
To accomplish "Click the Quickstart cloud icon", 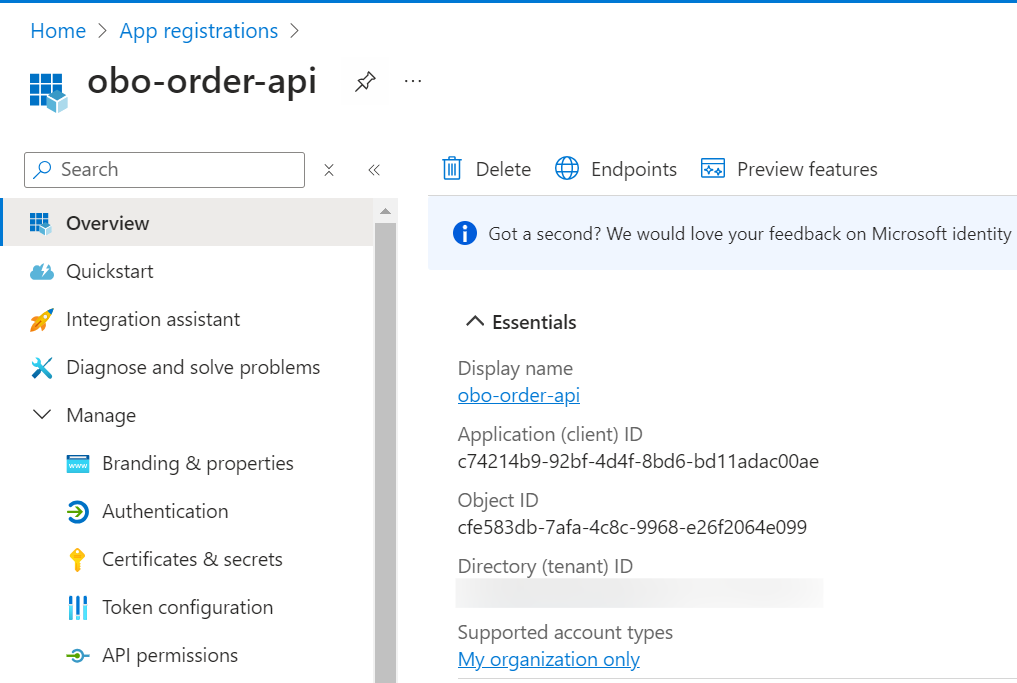I will pos(42,271).
